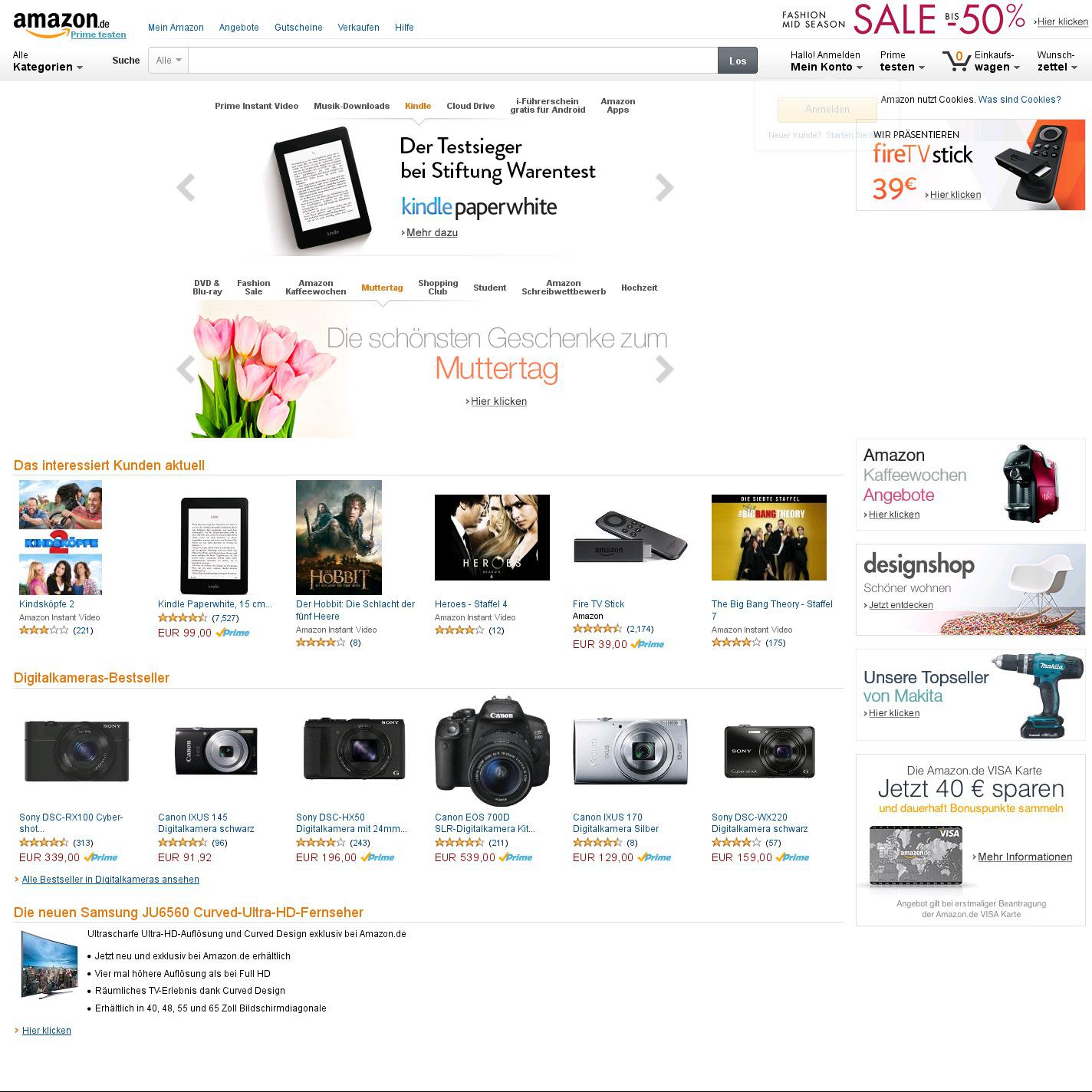Go to previous Kindle banner slide arrow
Image resolution: width=1092 pixels, height=1092 pixels.
(186, 187)
